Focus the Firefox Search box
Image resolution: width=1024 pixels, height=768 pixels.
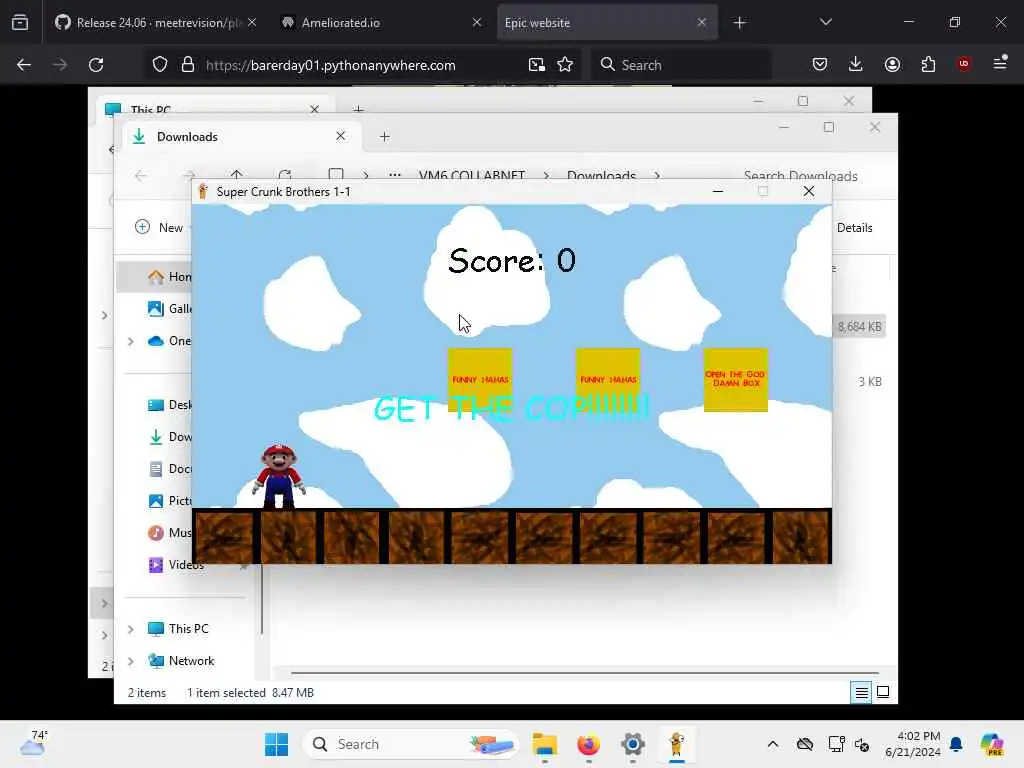681,65
